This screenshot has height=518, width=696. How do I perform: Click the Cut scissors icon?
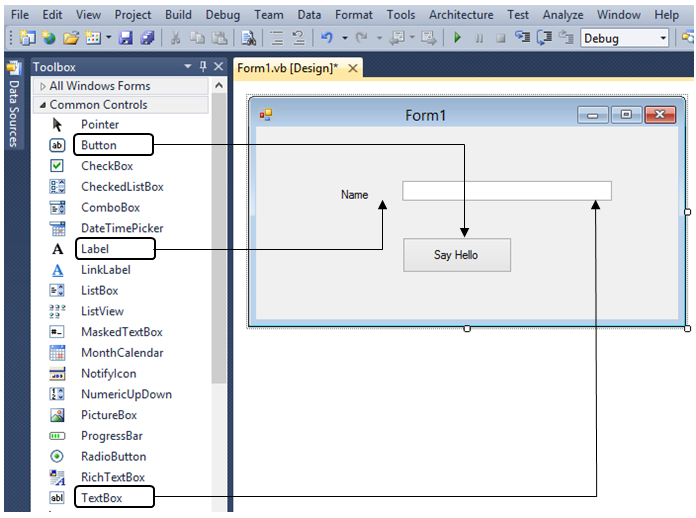[175, 38]
